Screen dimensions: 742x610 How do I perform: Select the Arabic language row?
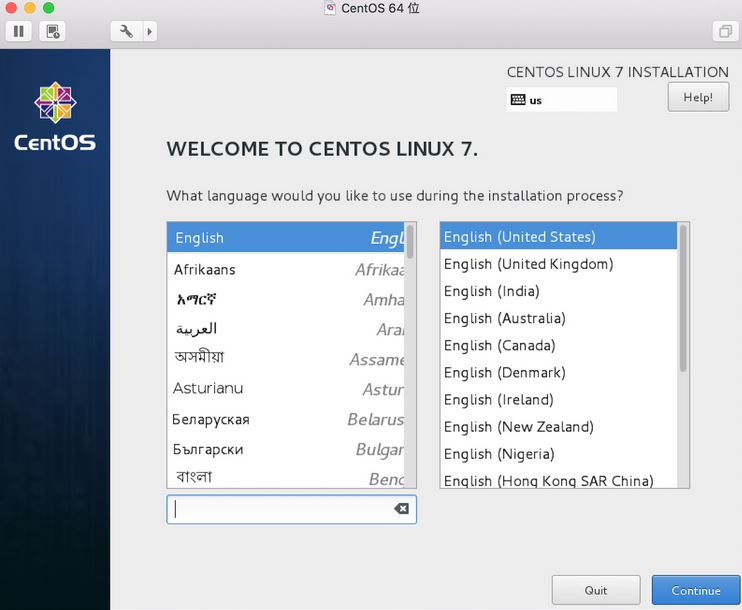click(286, 329)
